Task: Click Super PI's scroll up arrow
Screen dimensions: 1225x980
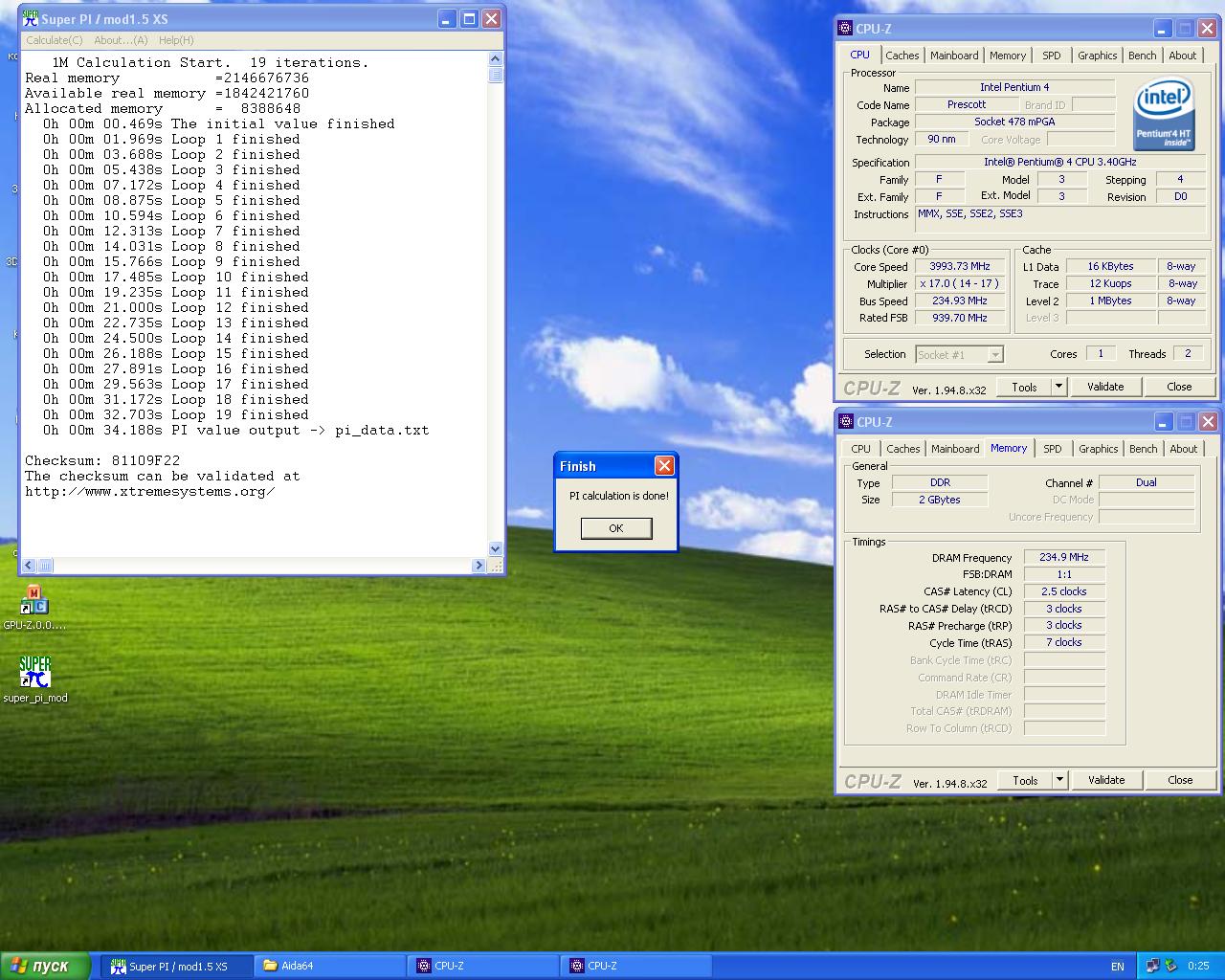Action: [x=496, y=60]
